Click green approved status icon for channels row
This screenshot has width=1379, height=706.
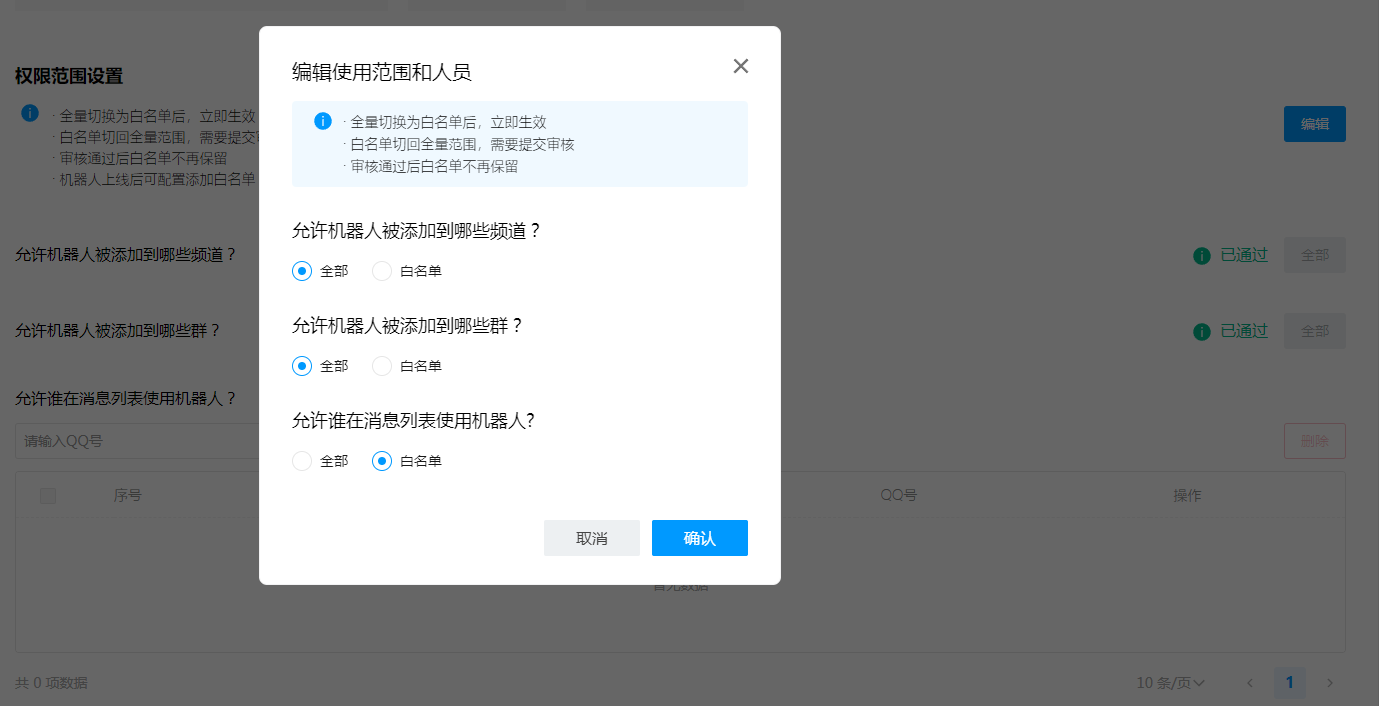coord(1202,256)
